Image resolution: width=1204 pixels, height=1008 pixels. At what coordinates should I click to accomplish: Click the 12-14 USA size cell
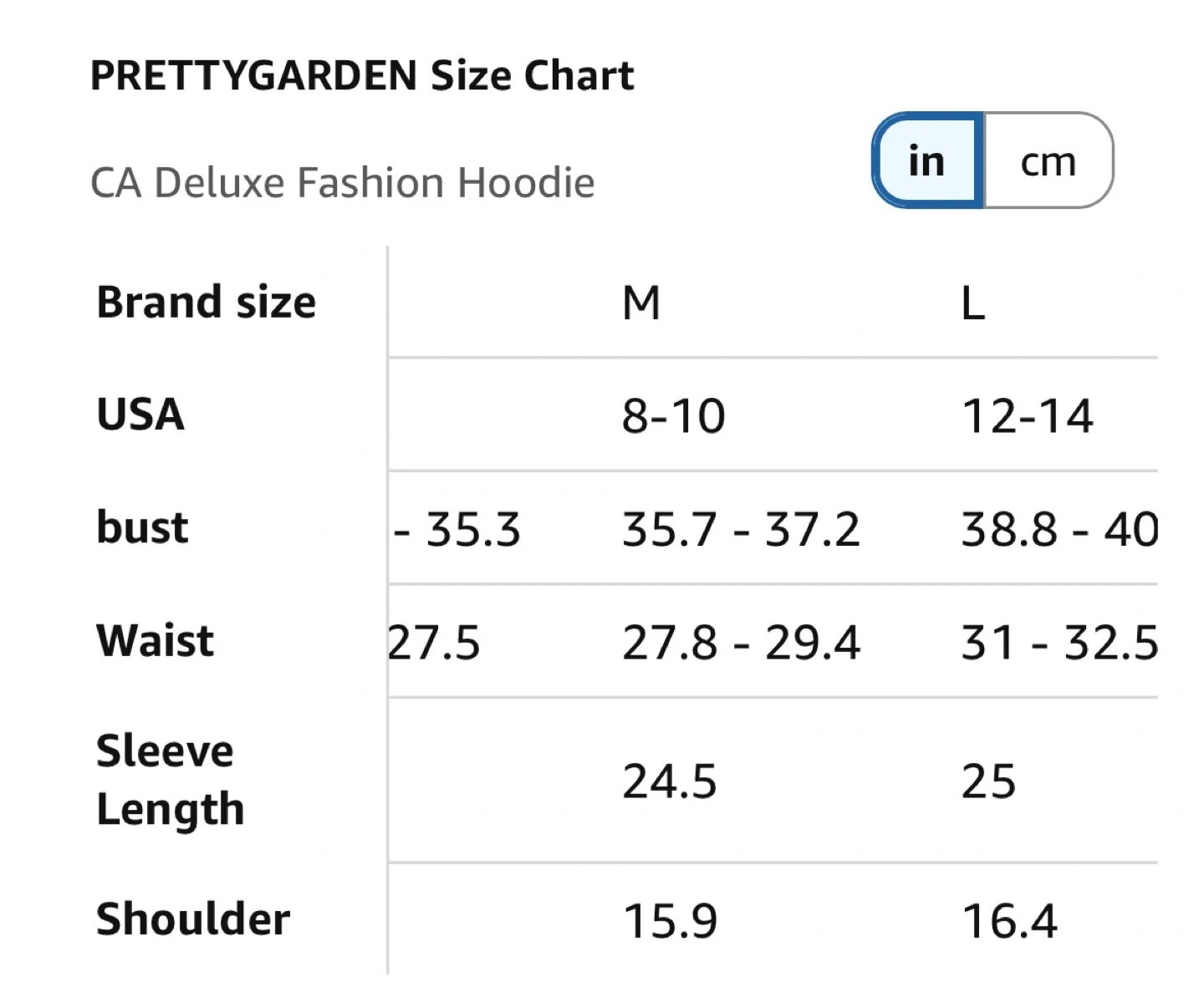(1028, 415)
